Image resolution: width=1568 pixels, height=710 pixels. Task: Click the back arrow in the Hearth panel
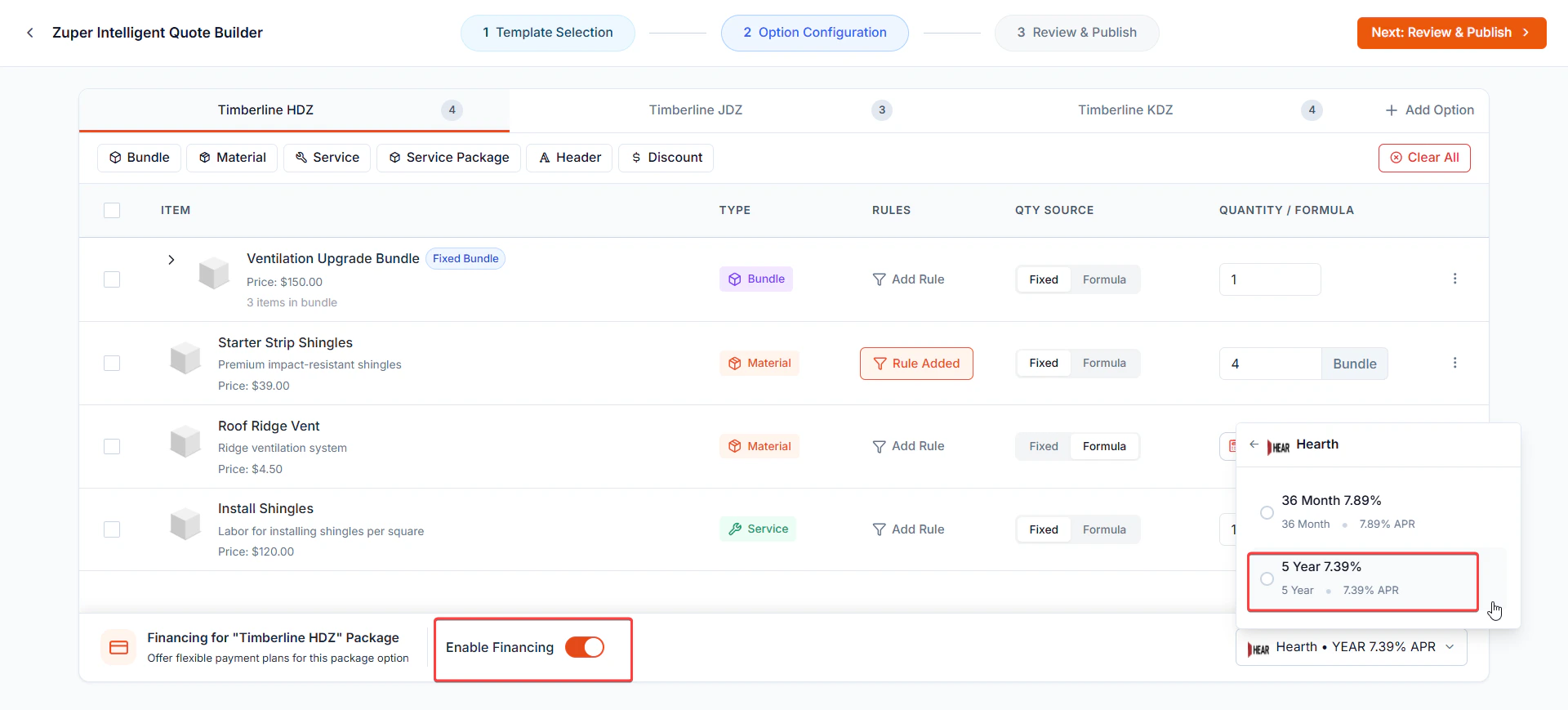coord(1254,444)
